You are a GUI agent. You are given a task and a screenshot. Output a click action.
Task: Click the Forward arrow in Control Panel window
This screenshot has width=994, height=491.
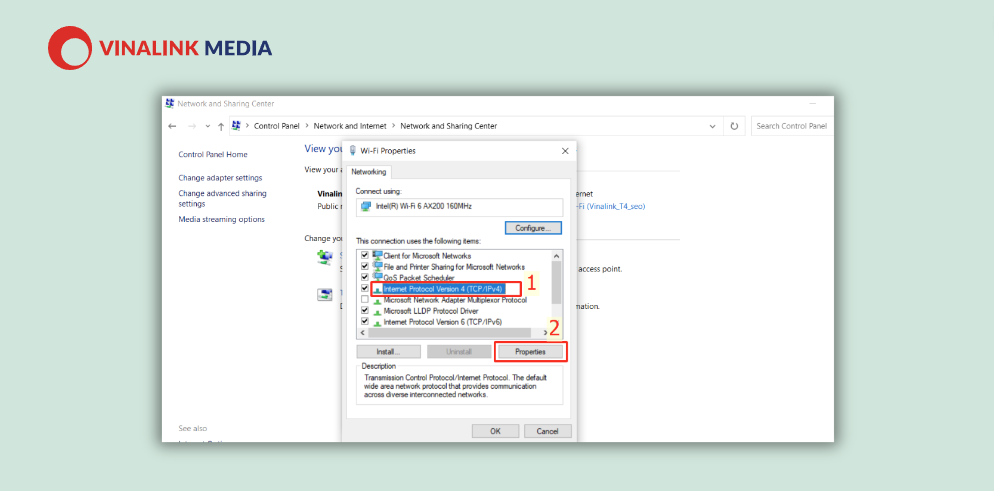coord(192,126)
